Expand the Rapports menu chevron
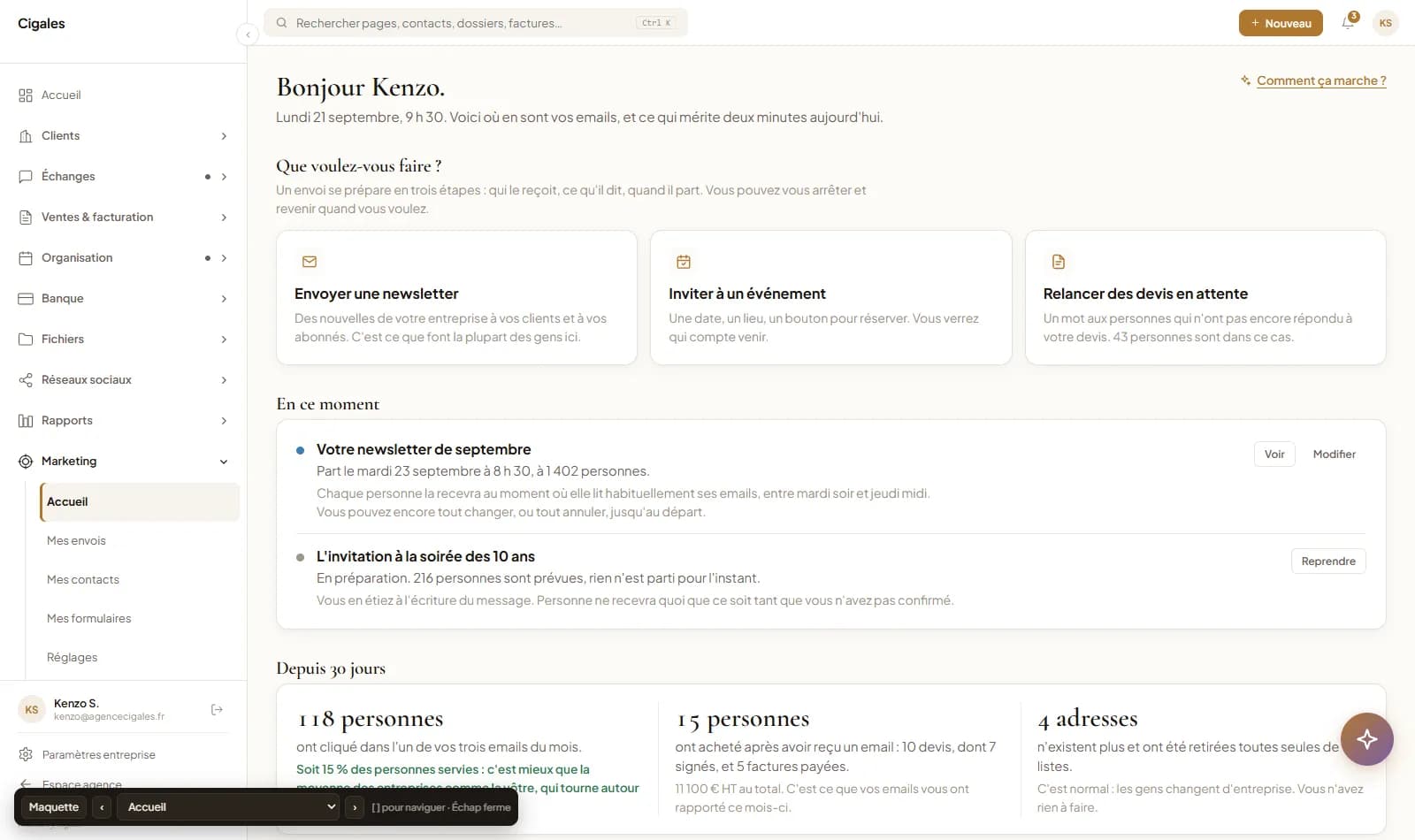 tap(224, 421)
